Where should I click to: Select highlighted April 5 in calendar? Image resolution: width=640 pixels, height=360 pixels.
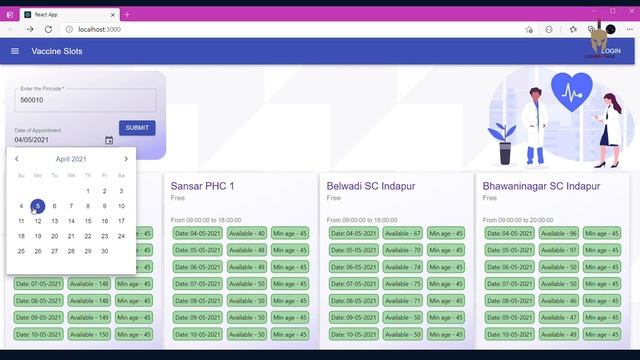[x=38, y=206]
